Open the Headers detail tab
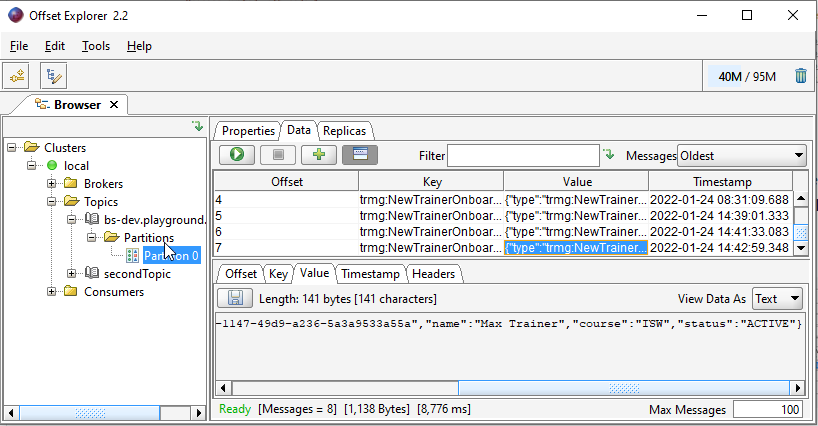 point(434,274)
